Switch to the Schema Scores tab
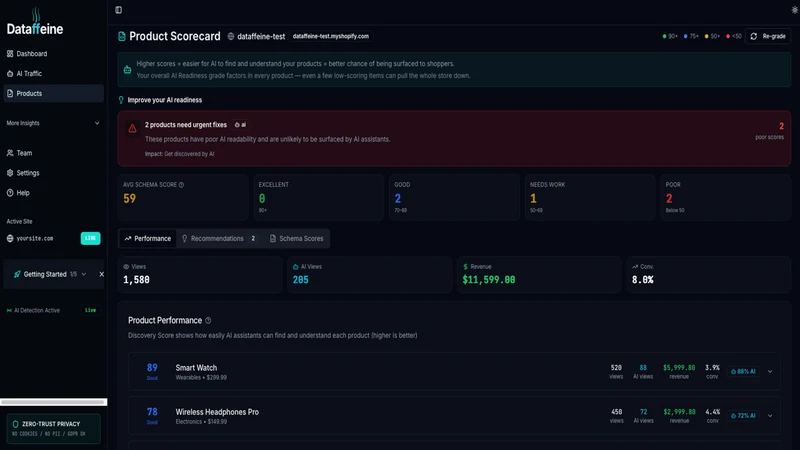Viewport: 800px width, 450px height. click(296, 238)
